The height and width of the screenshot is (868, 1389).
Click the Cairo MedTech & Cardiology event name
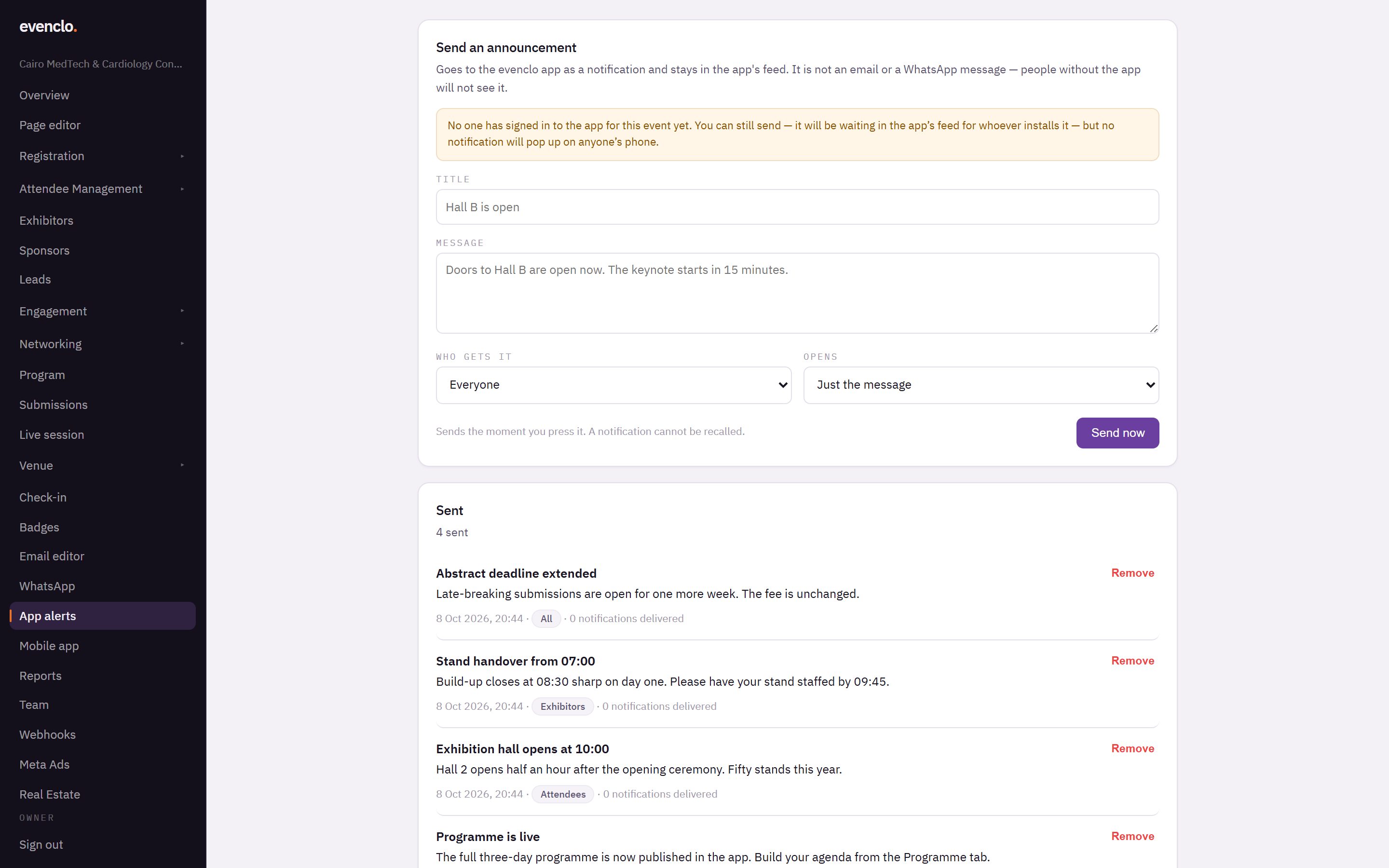point(100,64)
